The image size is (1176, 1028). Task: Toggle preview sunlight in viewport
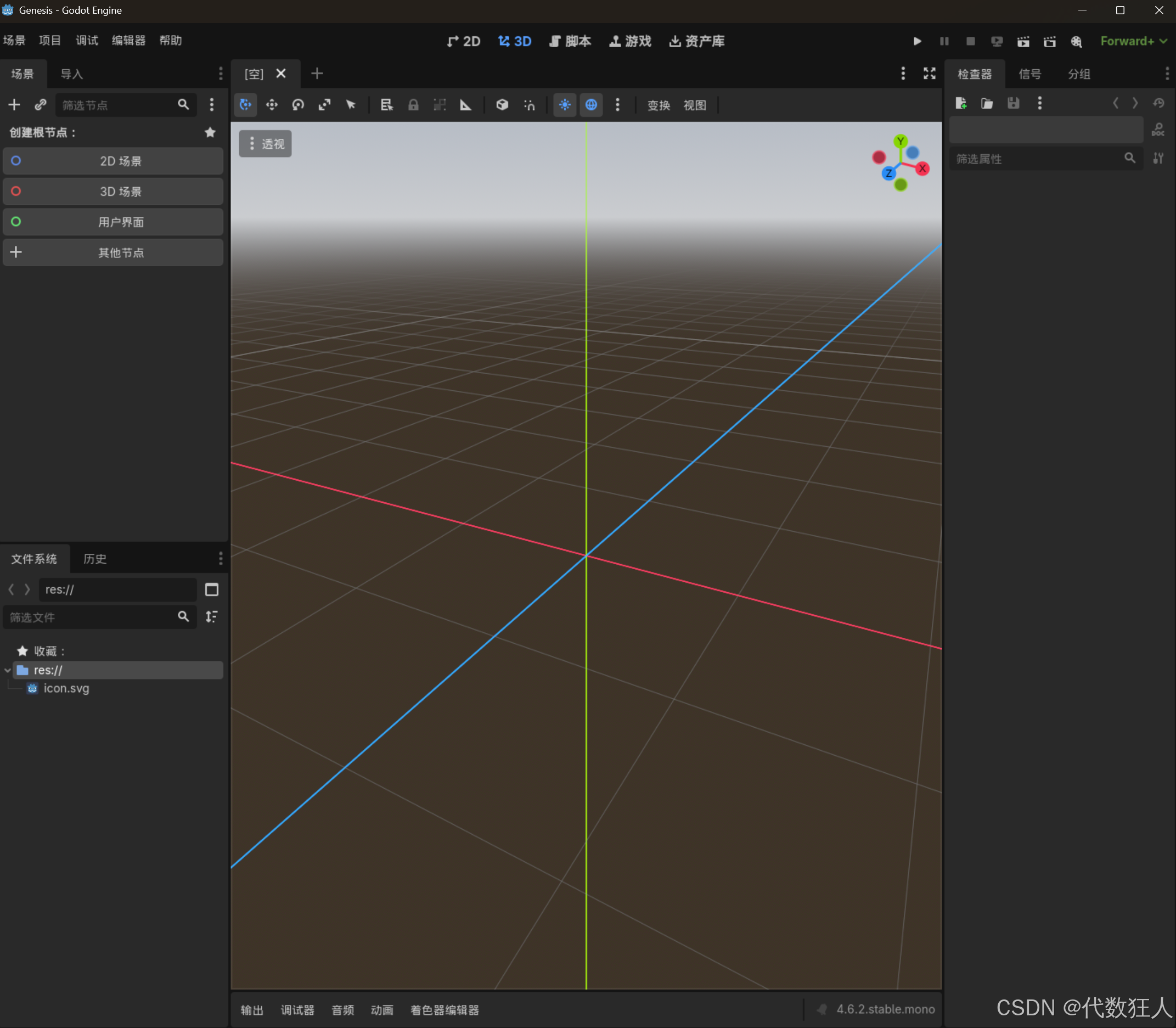tap(565, 105)
